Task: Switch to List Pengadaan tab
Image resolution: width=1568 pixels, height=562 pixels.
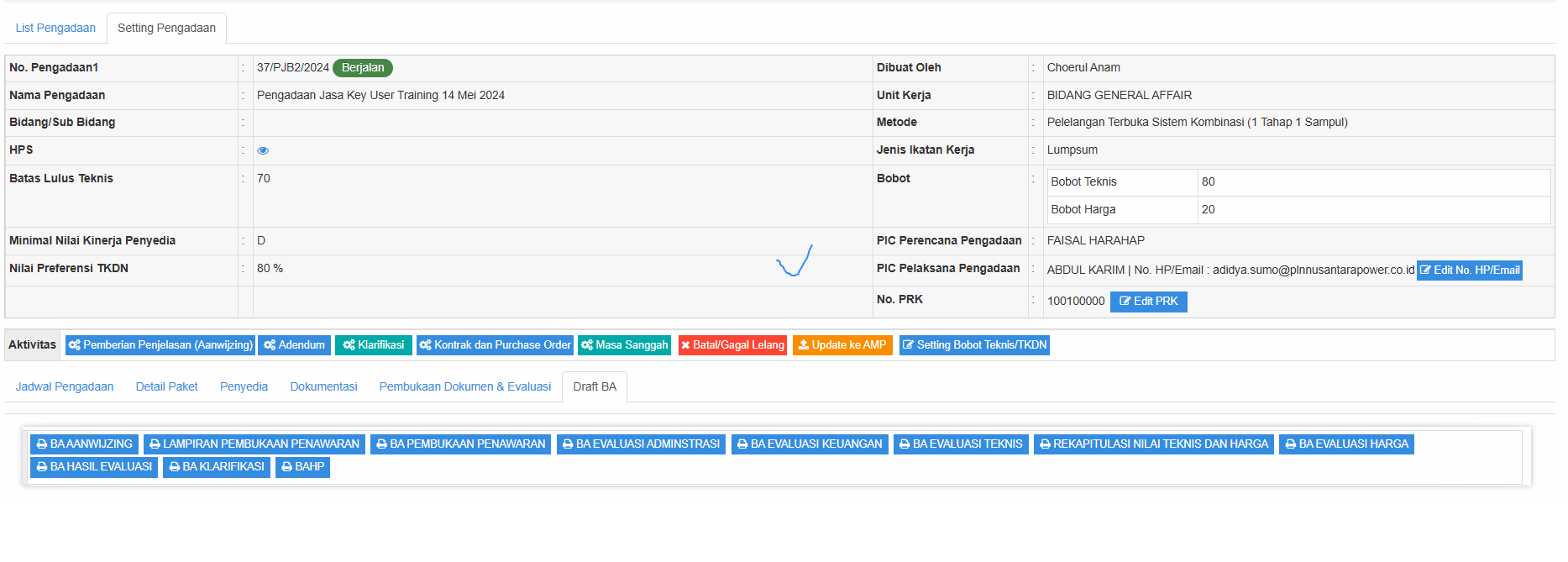Action: pos(55,29)
